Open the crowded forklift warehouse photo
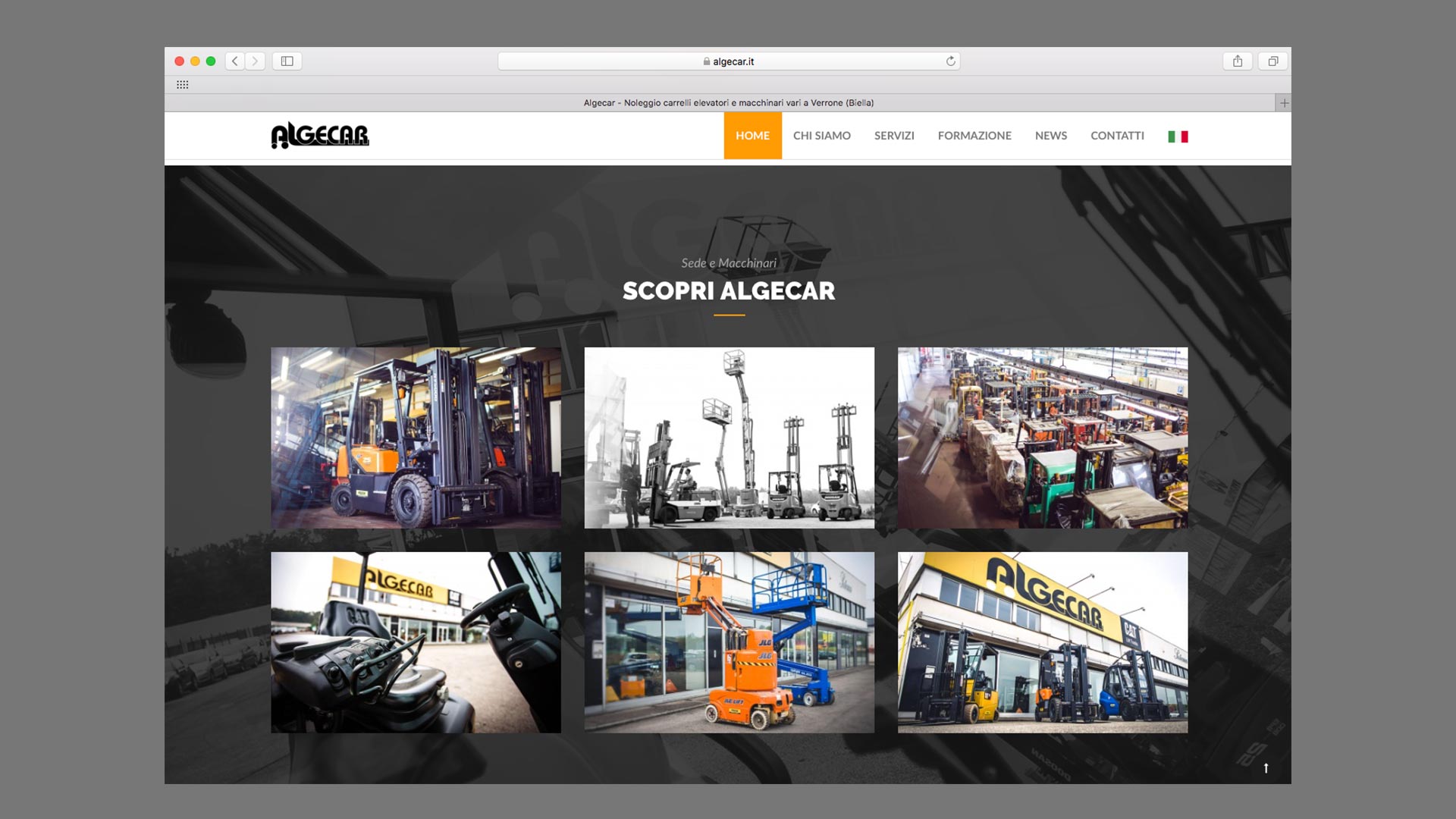This screenshot has width=1456, height=819. (1043, 438)
